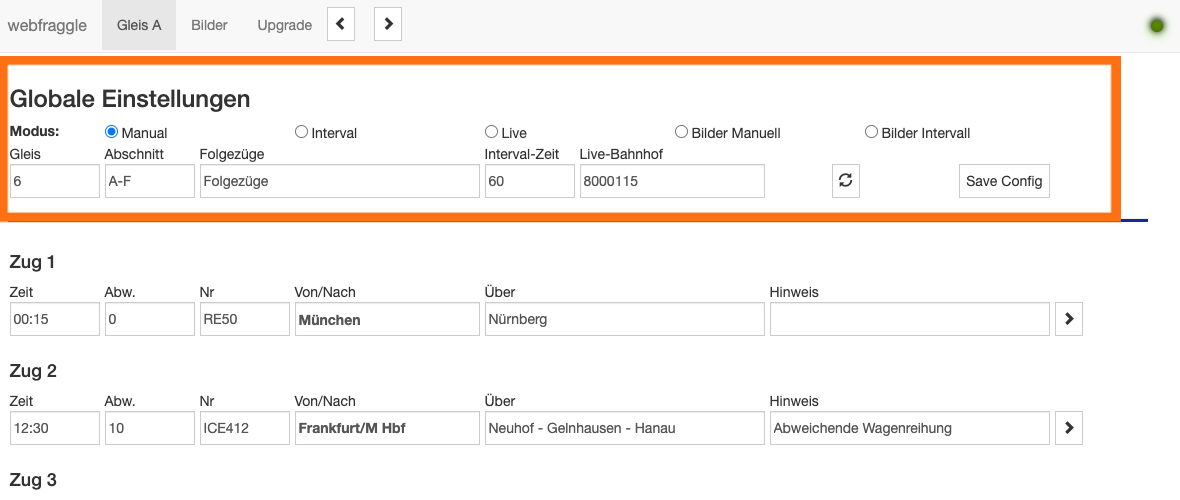Select the Interval mode radio button
1180x500 pixels.
301,132
